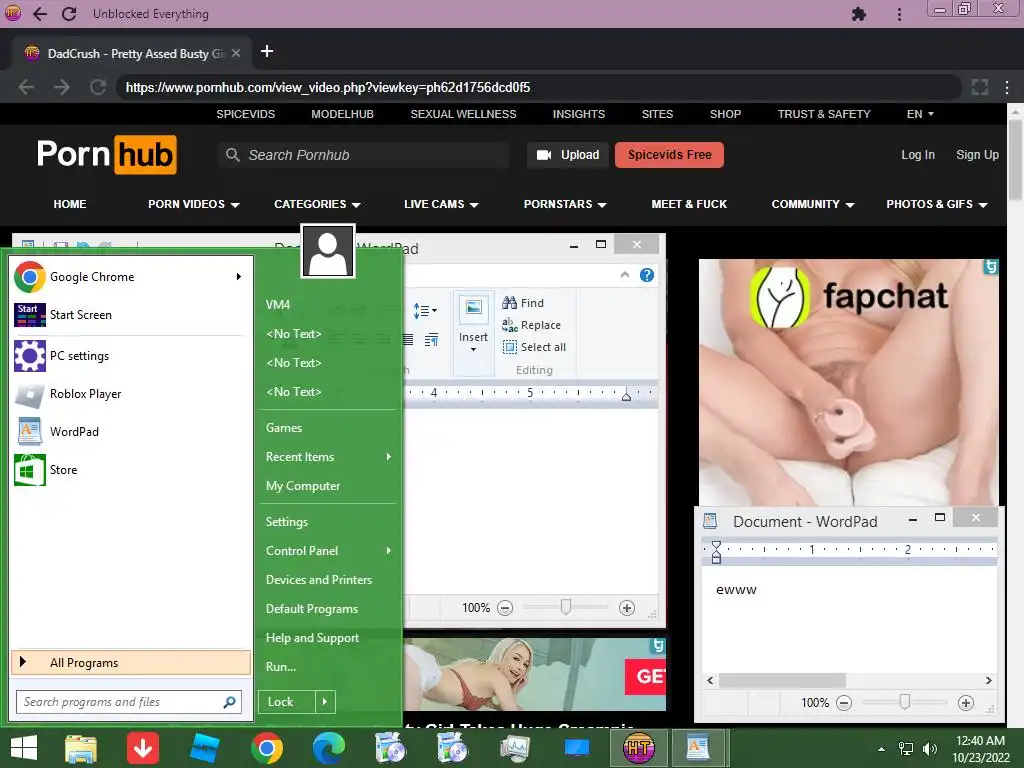
Task: Click the Spicevids Free button
Action: click(669, 155)
